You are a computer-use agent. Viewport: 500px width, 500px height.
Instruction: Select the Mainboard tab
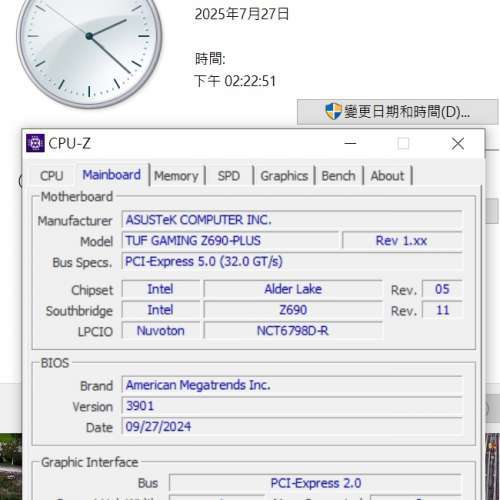(112, 175)
